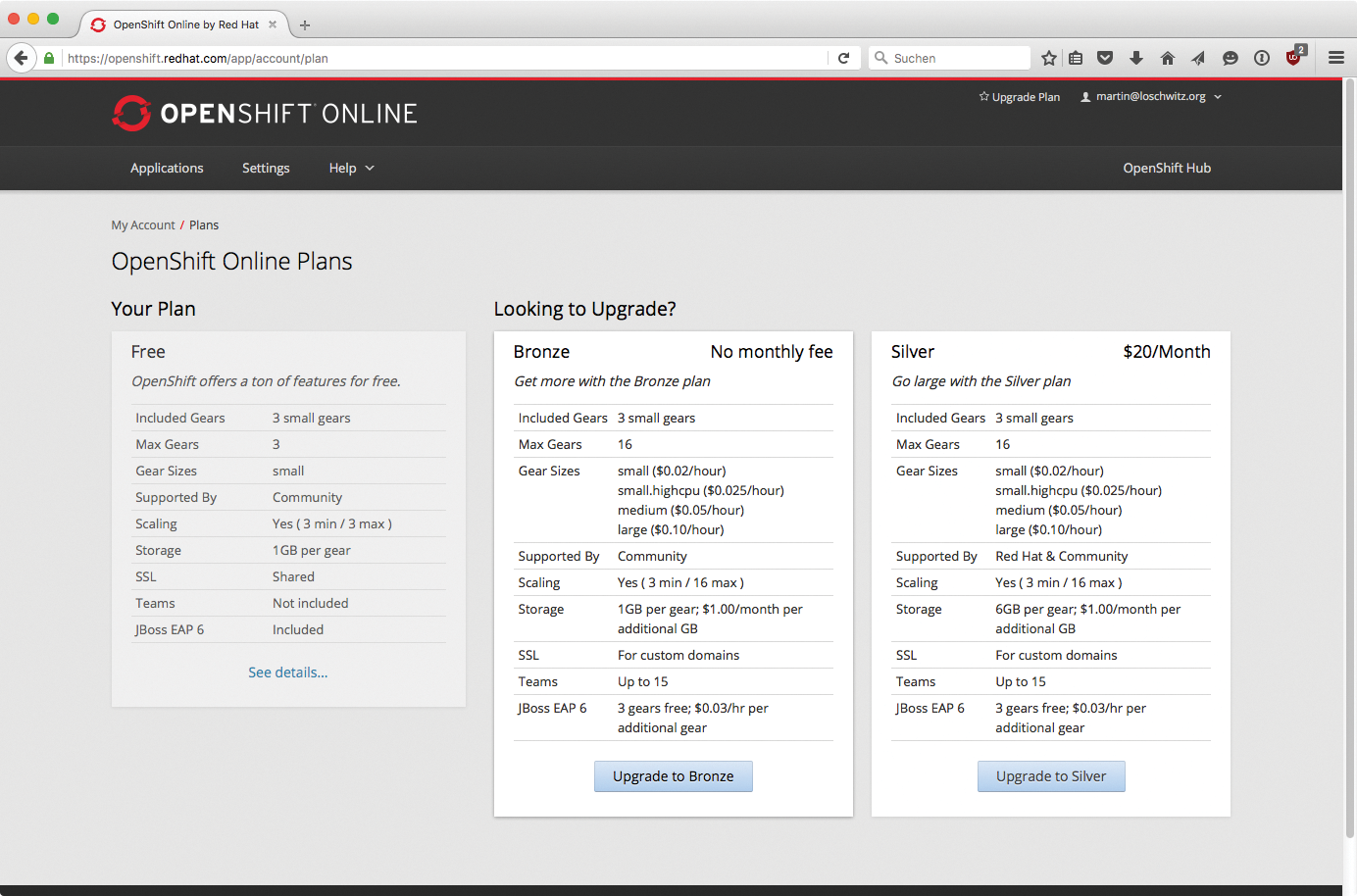Image resolution: width=1357 pixels, height=896 pixels.
Task: Expand the Help menu chevron
Action: [x=371, y=169]
